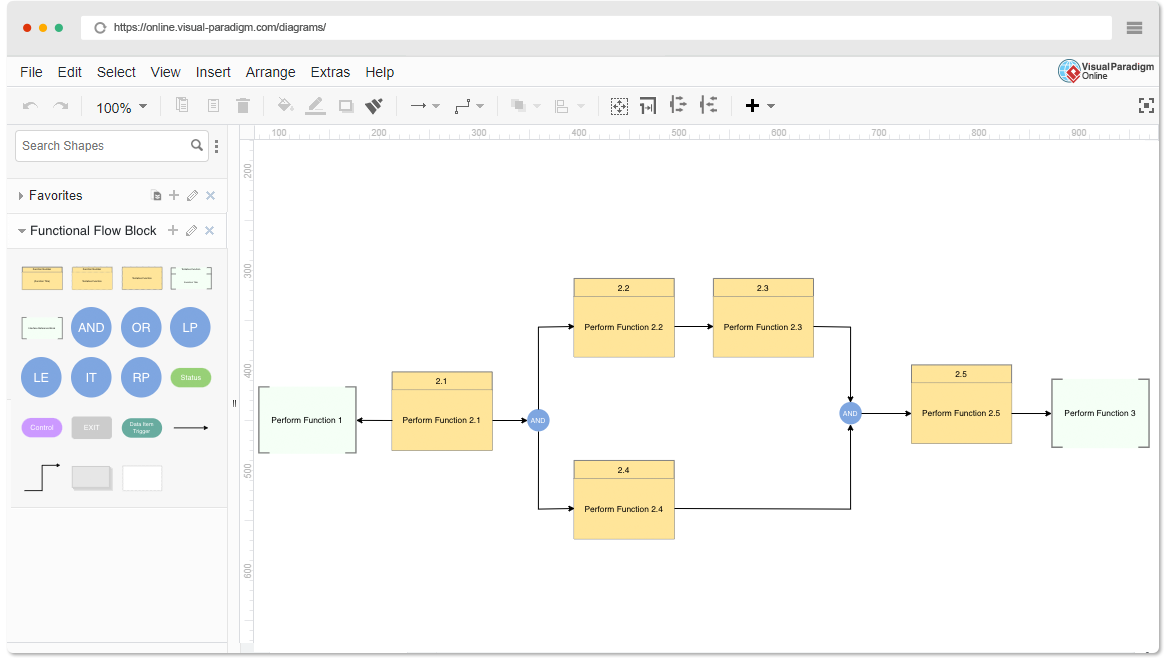The height and width of the screenshot is (665, 1170).
Task: Select the LE shape in palette
Action: pos(41,377)
